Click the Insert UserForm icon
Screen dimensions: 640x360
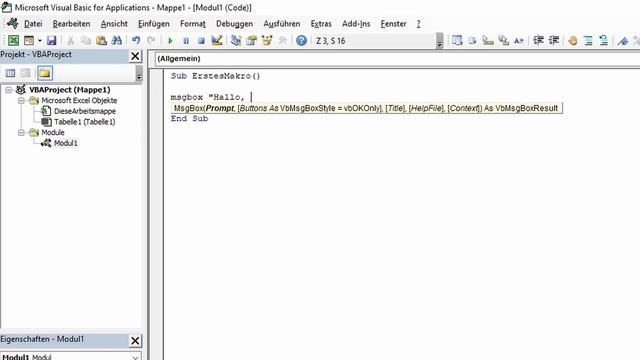click(x=29, y=40)
